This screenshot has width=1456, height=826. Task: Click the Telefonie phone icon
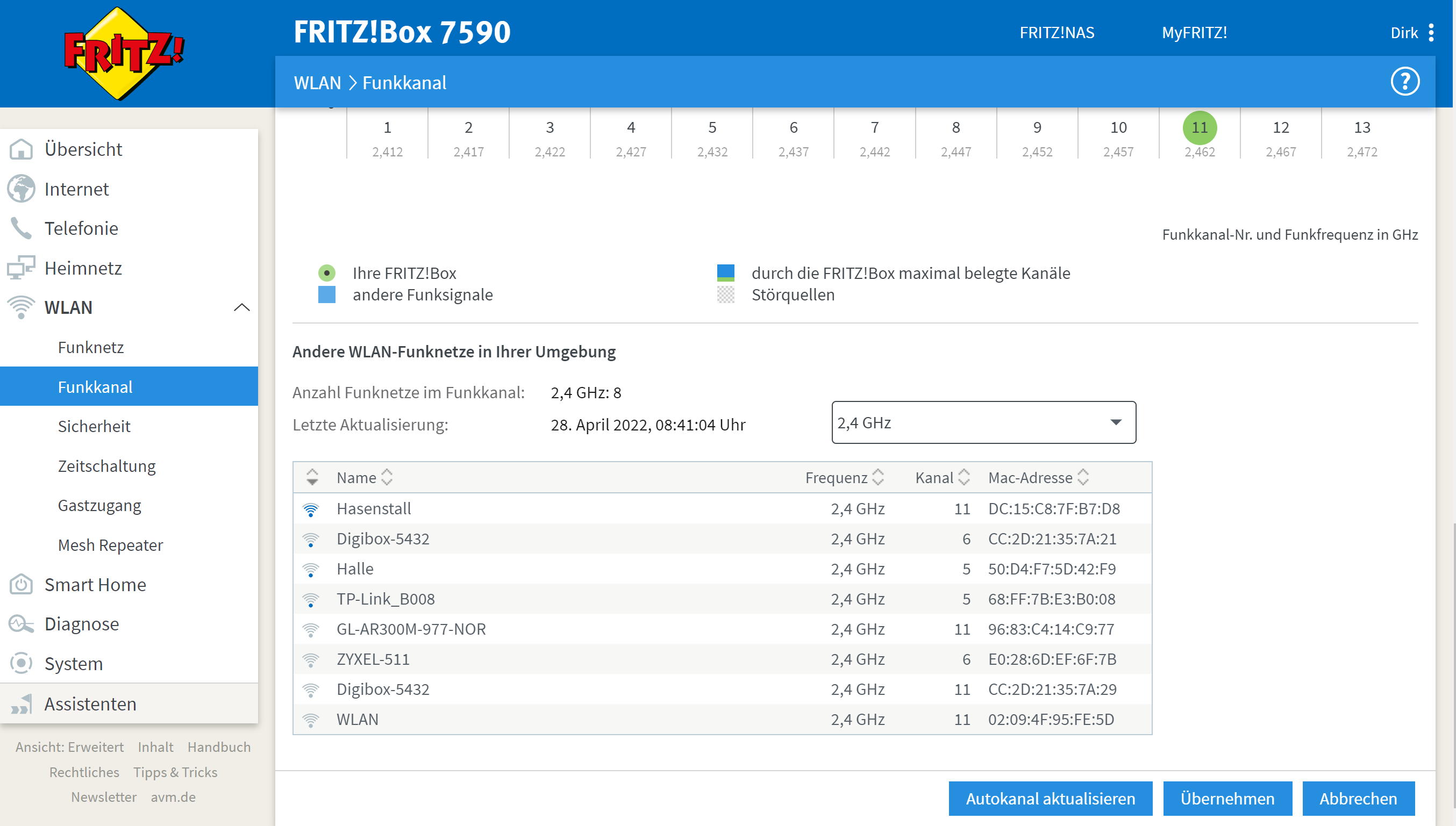(21, 228)
